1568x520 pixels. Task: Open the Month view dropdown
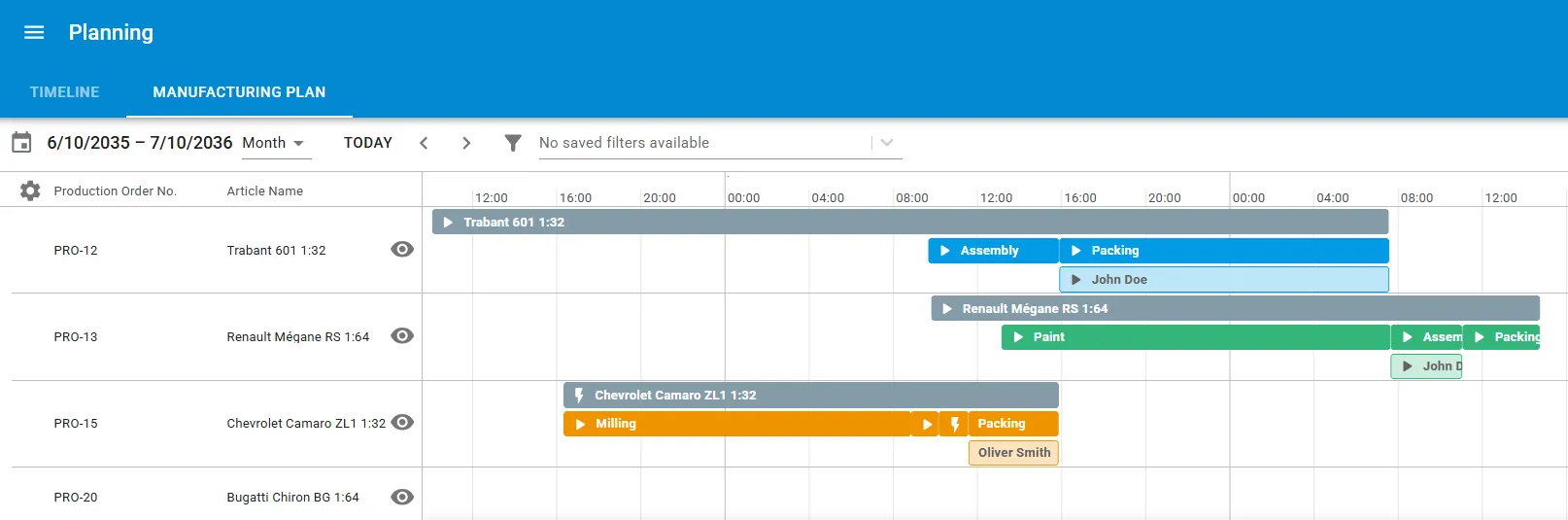[x=274, y=143]
